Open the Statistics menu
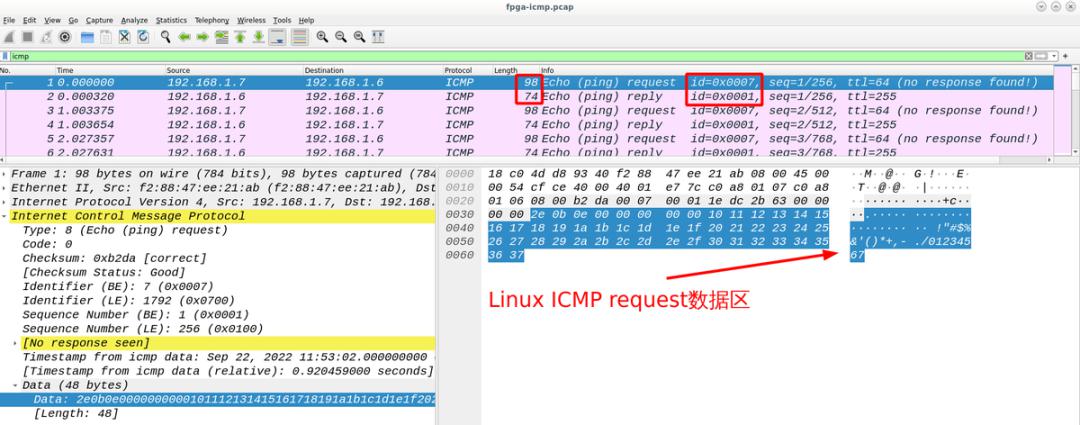The image size is (1080, 425). [x=171, y=20]
